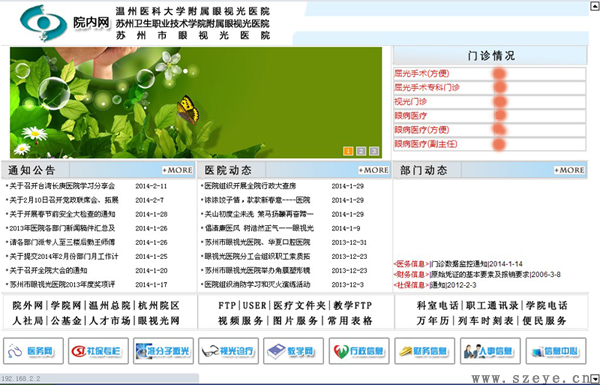Open the 视光门诊 outpatient entry

(x=410, y=102)
